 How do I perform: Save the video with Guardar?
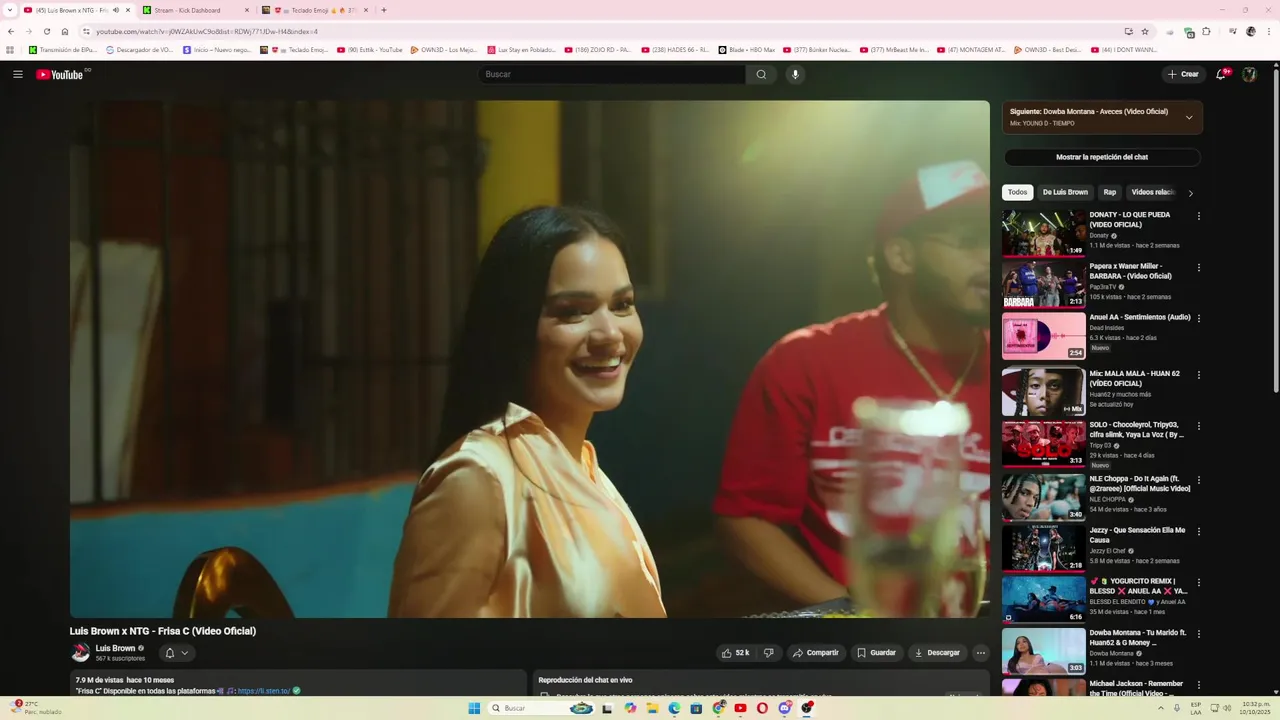coord(876,653)
